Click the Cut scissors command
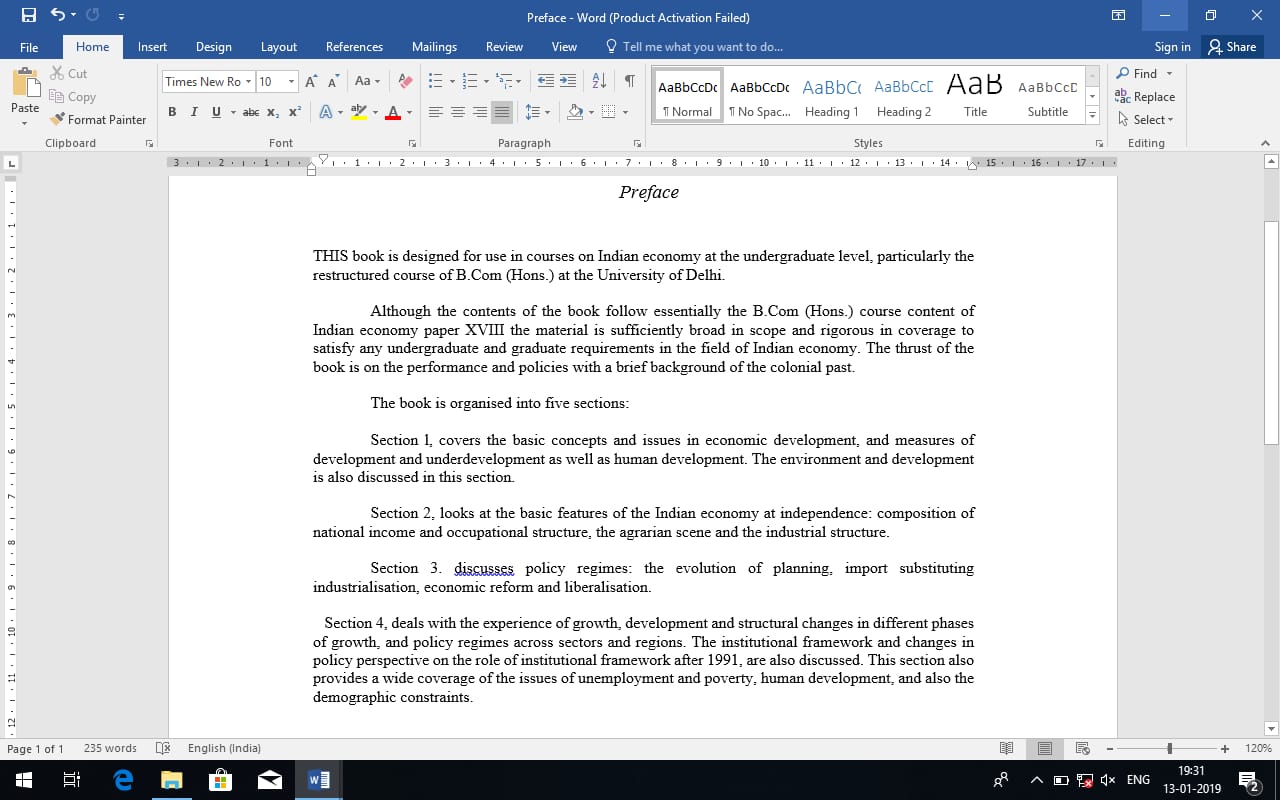This screenshot has height=800, width=1280. [x=69, y=73]
